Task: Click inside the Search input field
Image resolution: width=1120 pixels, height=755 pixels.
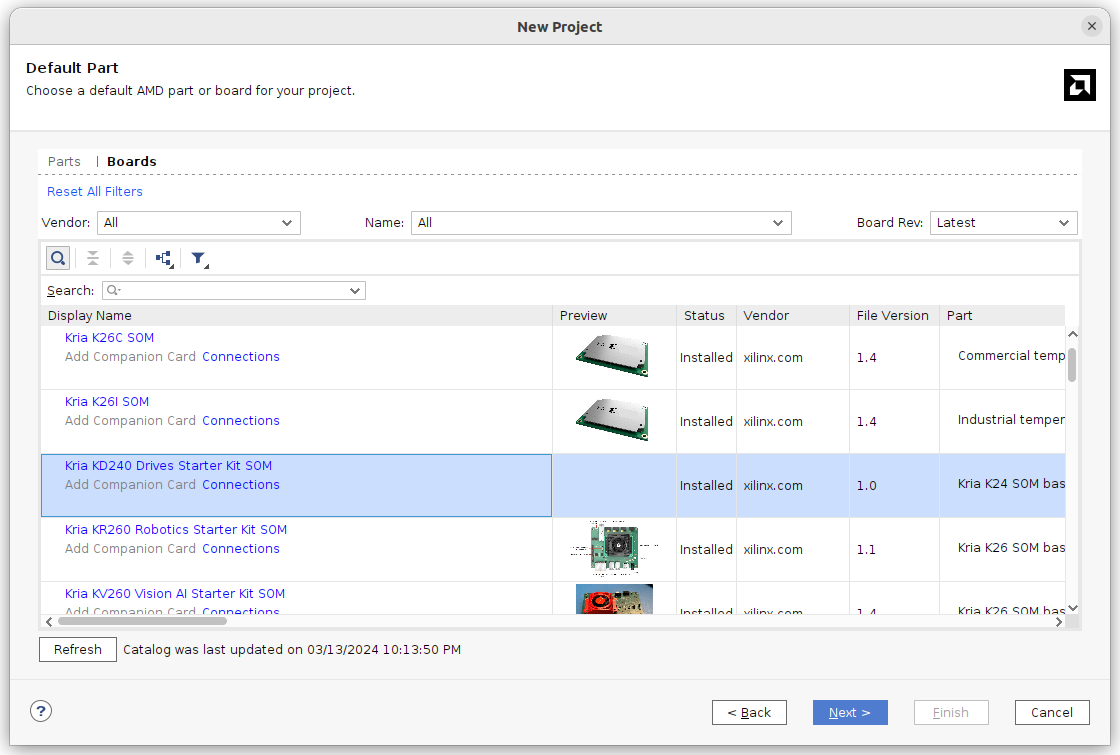Action: tap(234, 291)
